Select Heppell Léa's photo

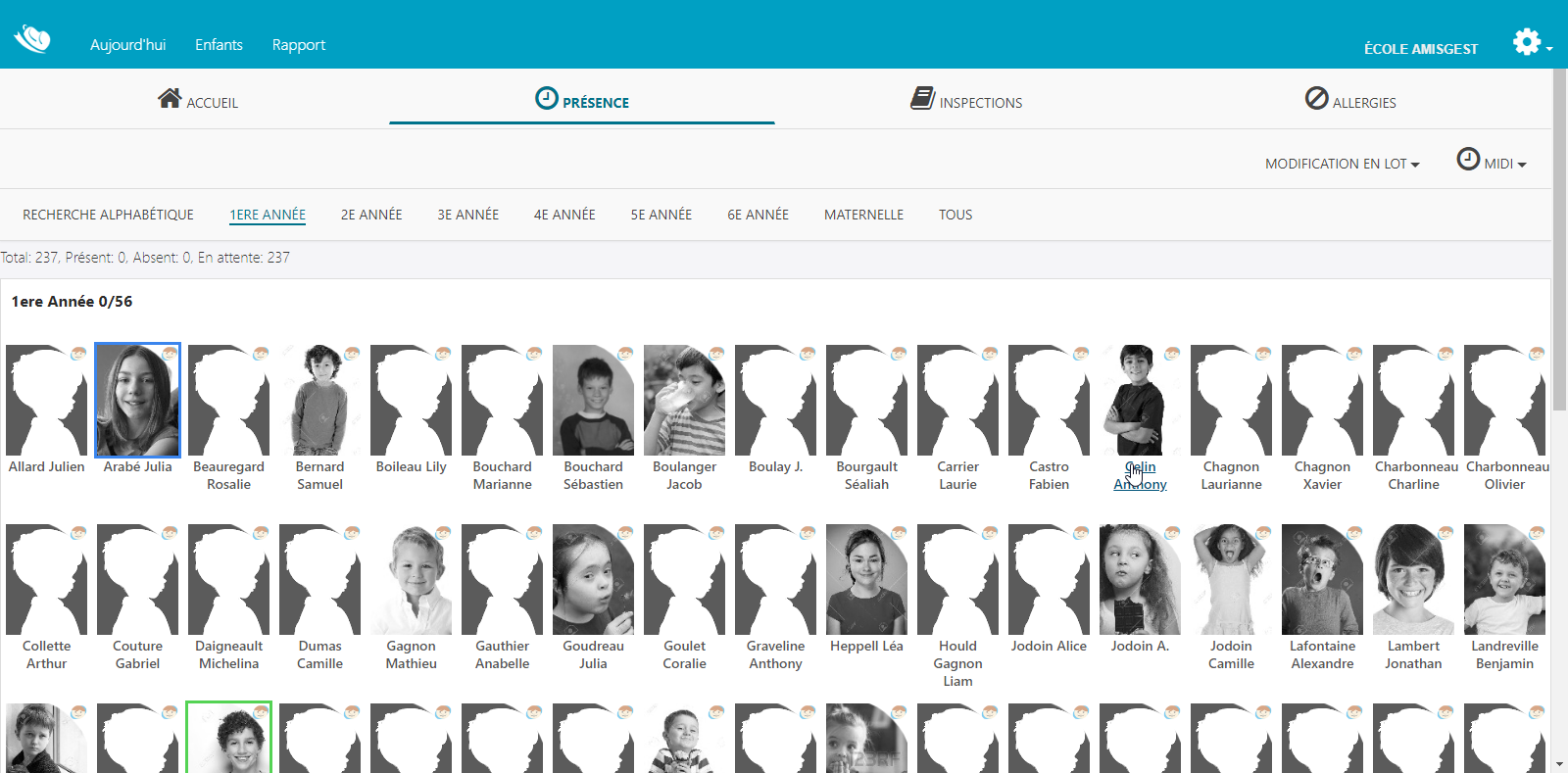[x=866, y=579]
